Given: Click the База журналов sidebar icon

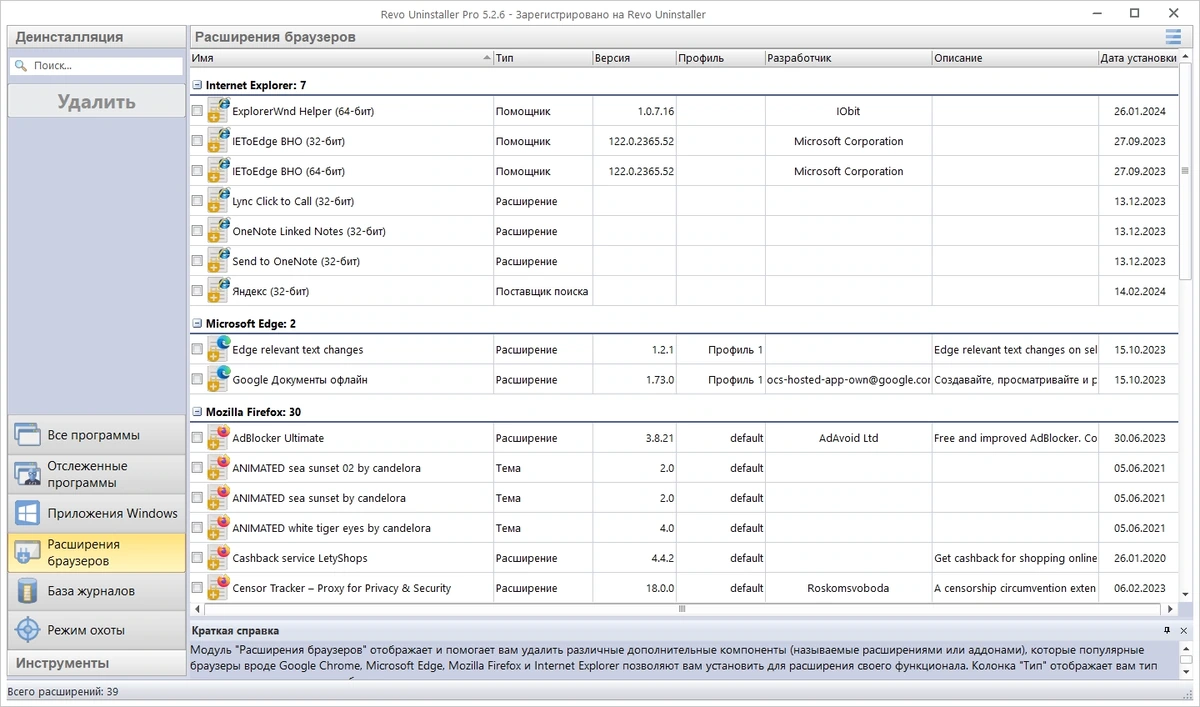Looking at the screenshot, I should point(28,591).
